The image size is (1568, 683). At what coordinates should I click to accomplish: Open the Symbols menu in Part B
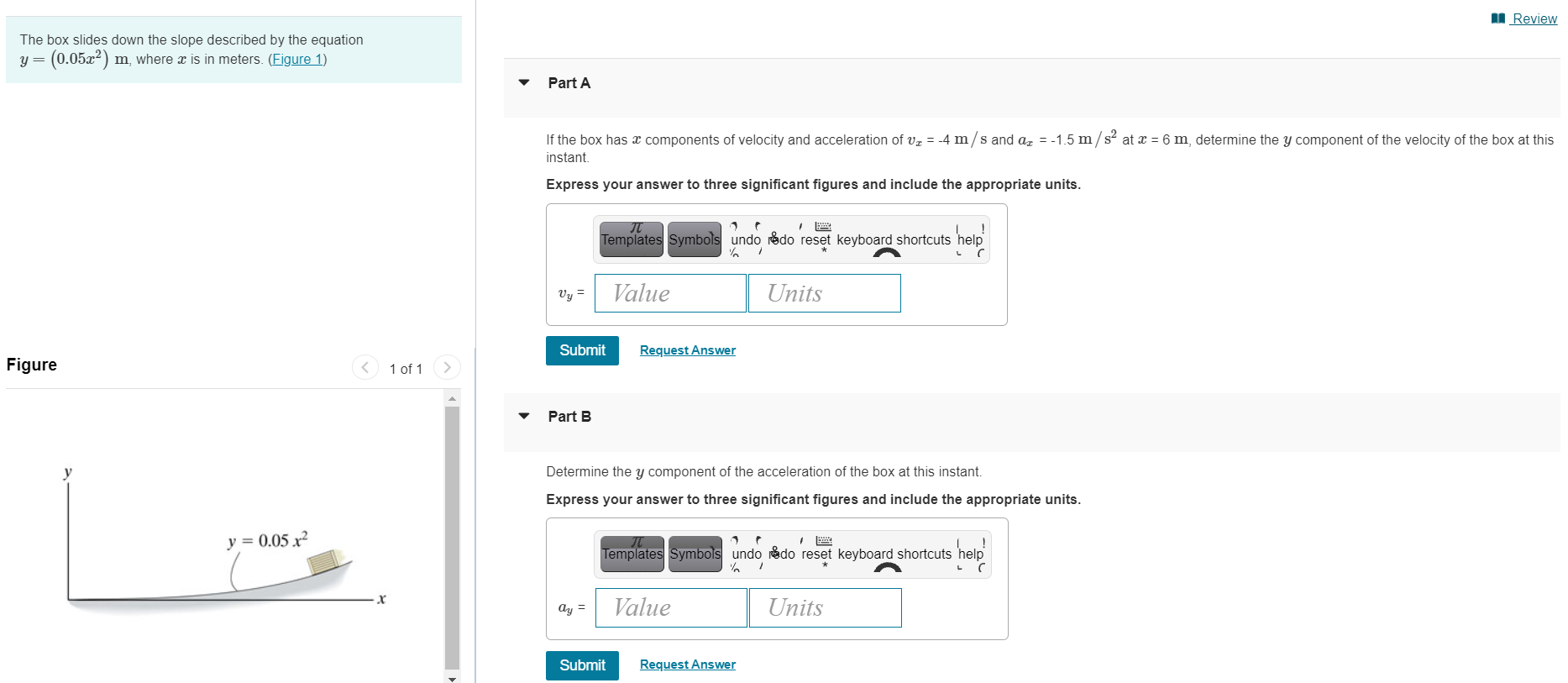pos(695,554)
